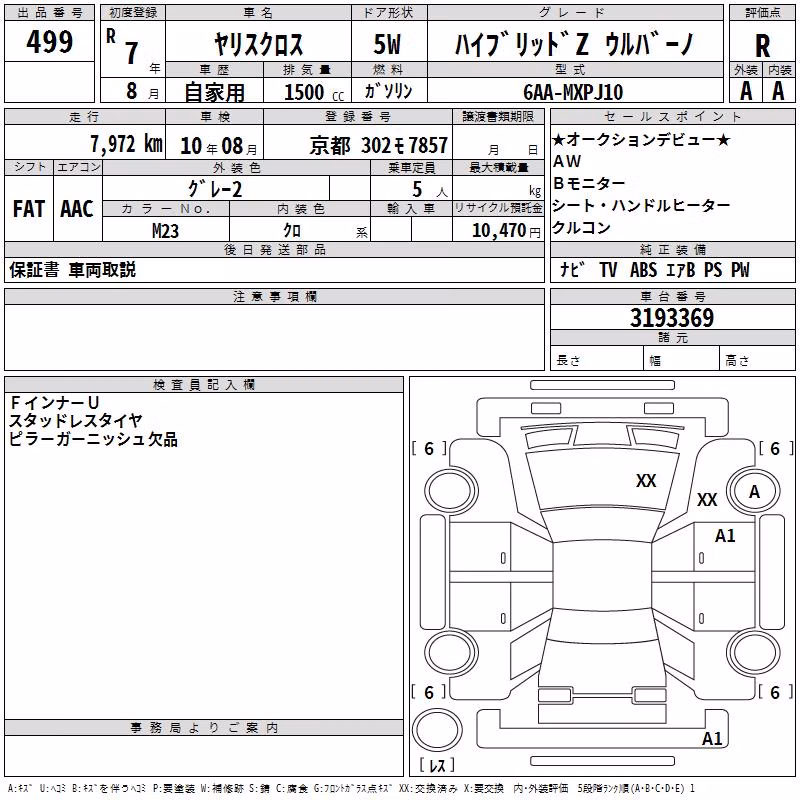Click the XX mark on the hood
The image size is (800, 800).
[x=646, y=480]
